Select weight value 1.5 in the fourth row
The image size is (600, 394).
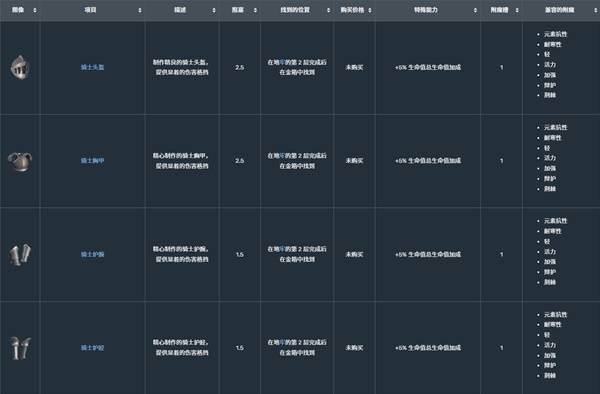240,348
